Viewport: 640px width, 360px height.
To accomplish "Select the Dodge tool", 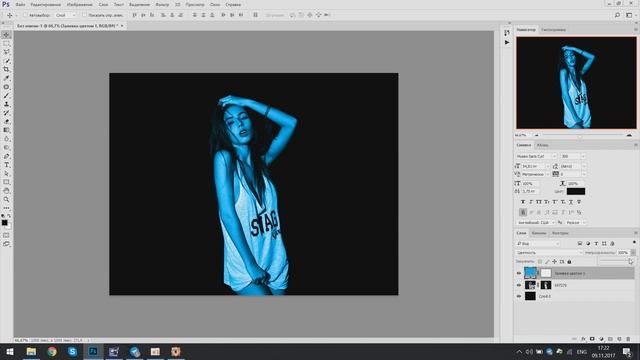I will point(6,147).
